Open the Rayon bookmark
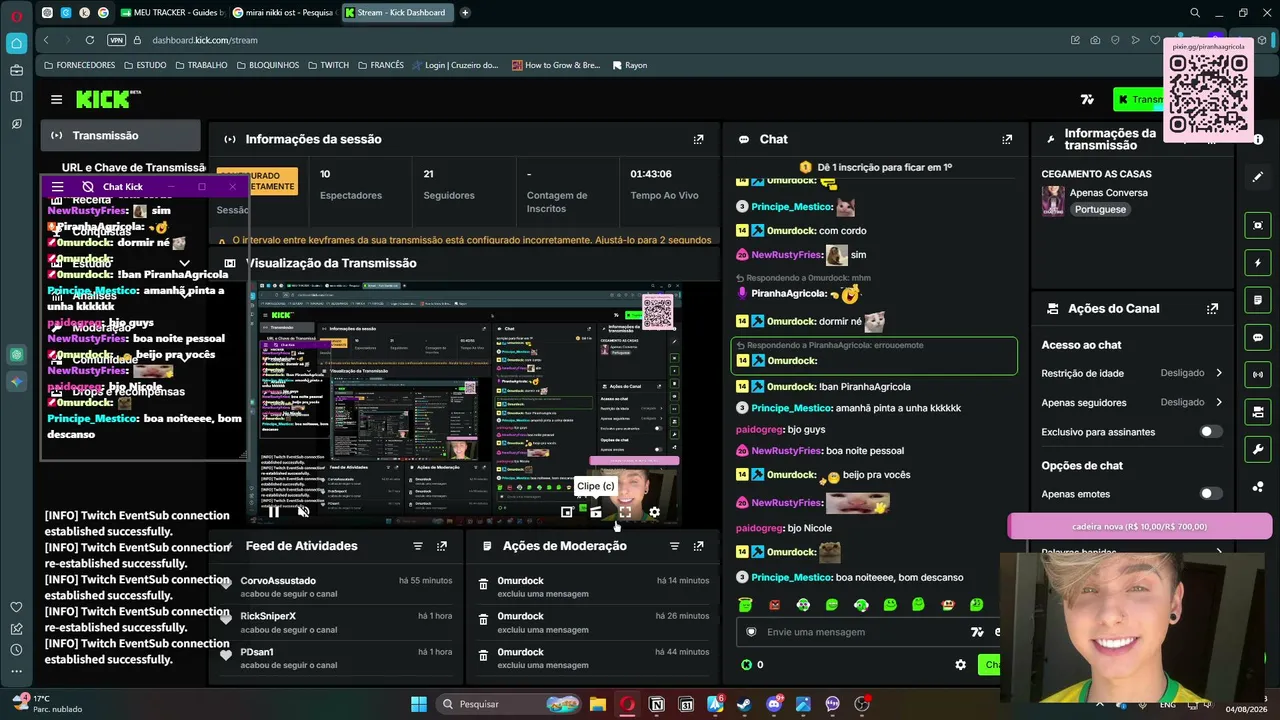 point(629,65)
